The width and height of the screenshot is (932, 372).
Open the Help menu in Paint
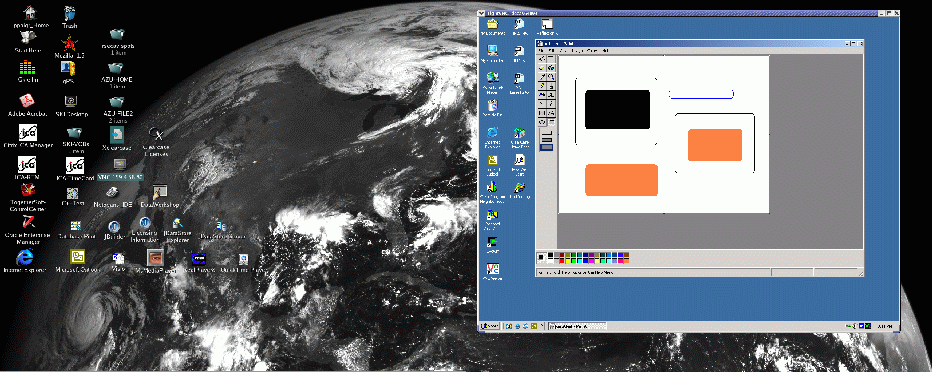[605, 51]
